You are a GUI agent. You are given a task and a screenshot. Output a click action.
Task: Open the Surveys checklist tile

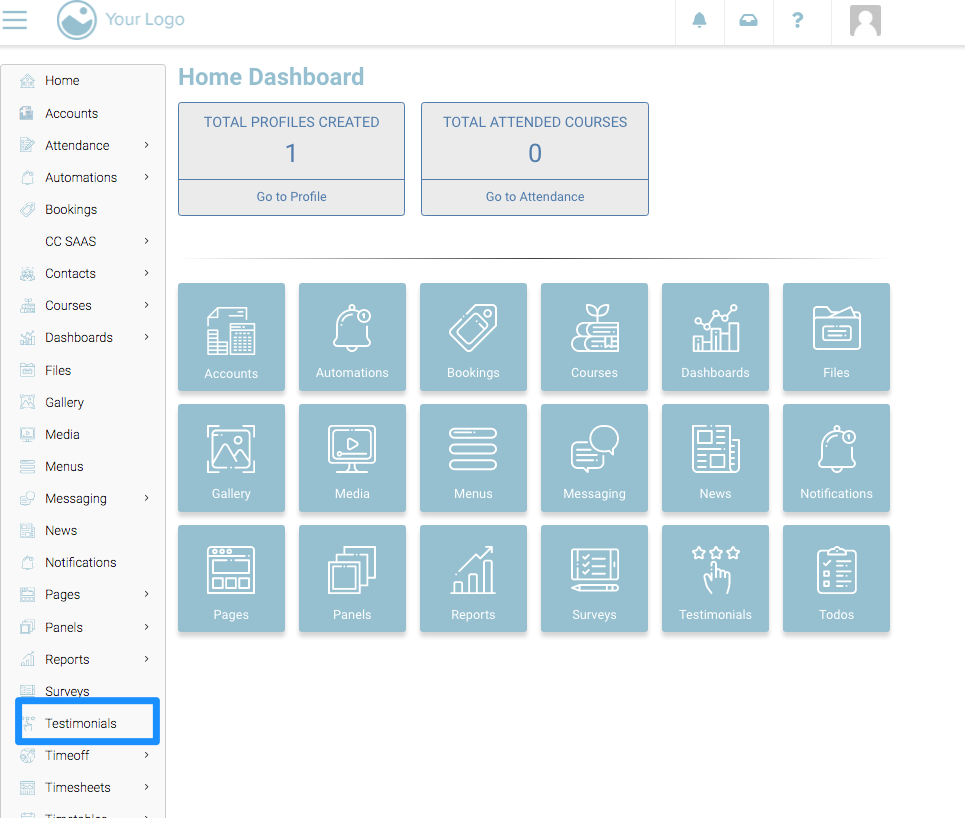point(594,579)
